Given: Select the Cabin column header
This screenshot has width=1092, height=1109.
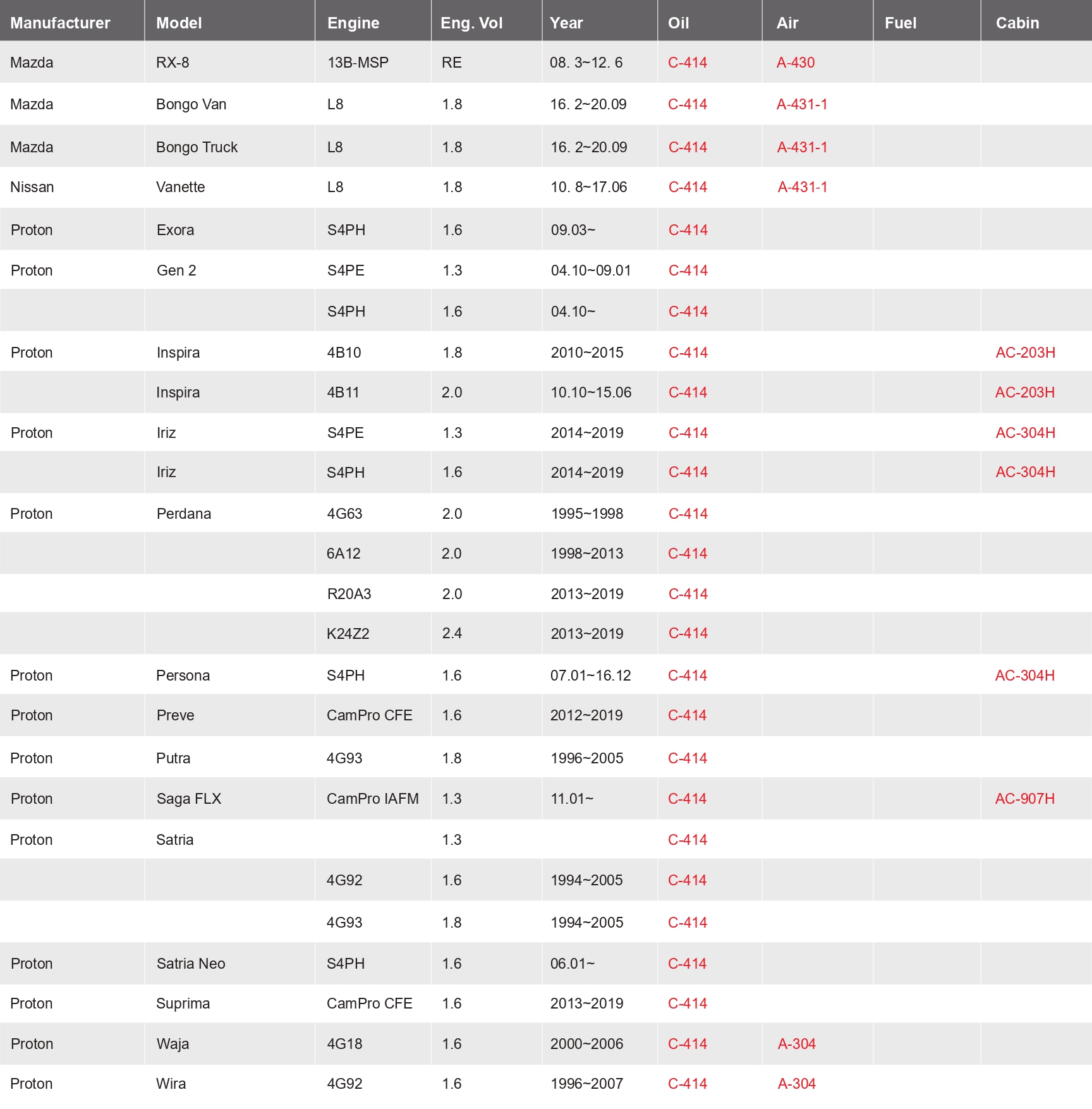Looking at the screenshot, I should [x=1017, y=23].
